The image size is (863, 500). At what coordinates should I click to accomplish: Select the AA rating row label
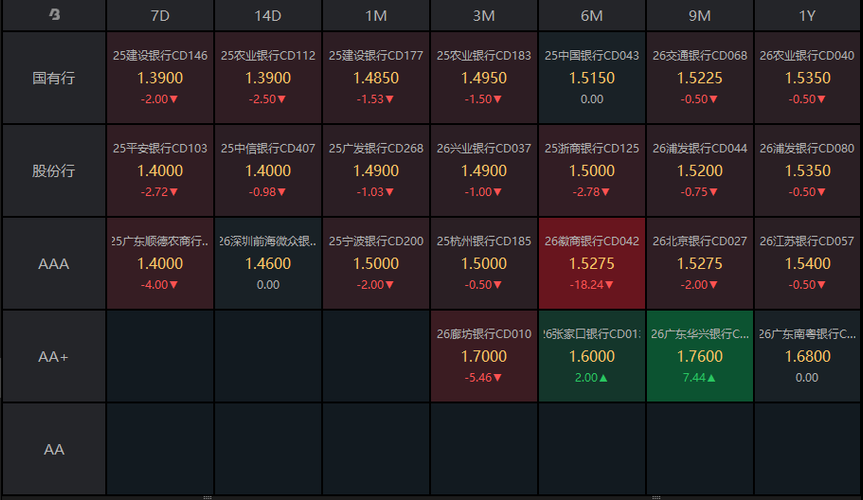(x=53, y=449)
